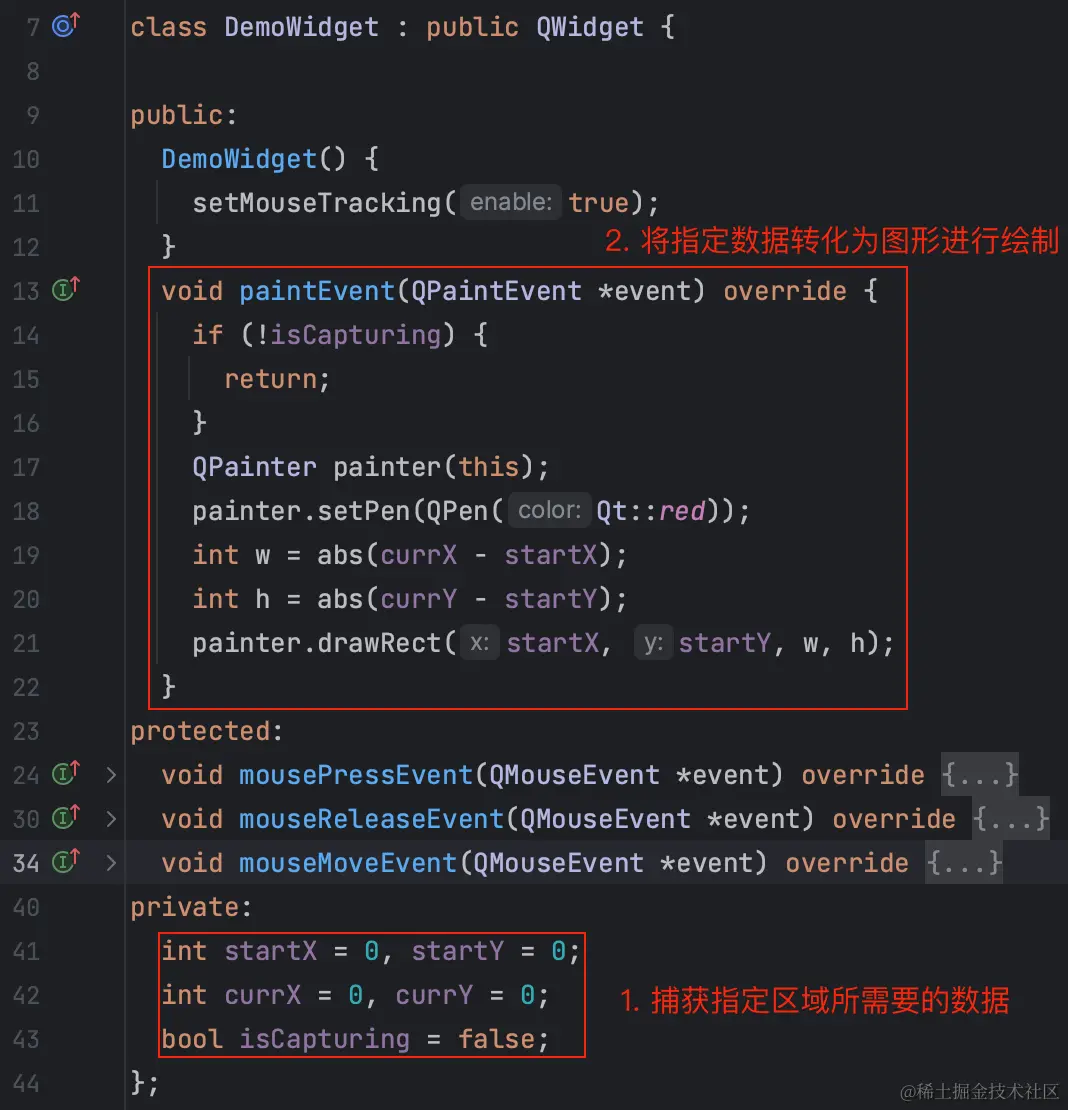Click the override gutter icon on line 34
Image resolution: width=1068 pixels, height=1110 pixels.
click(x=66, y=862)
